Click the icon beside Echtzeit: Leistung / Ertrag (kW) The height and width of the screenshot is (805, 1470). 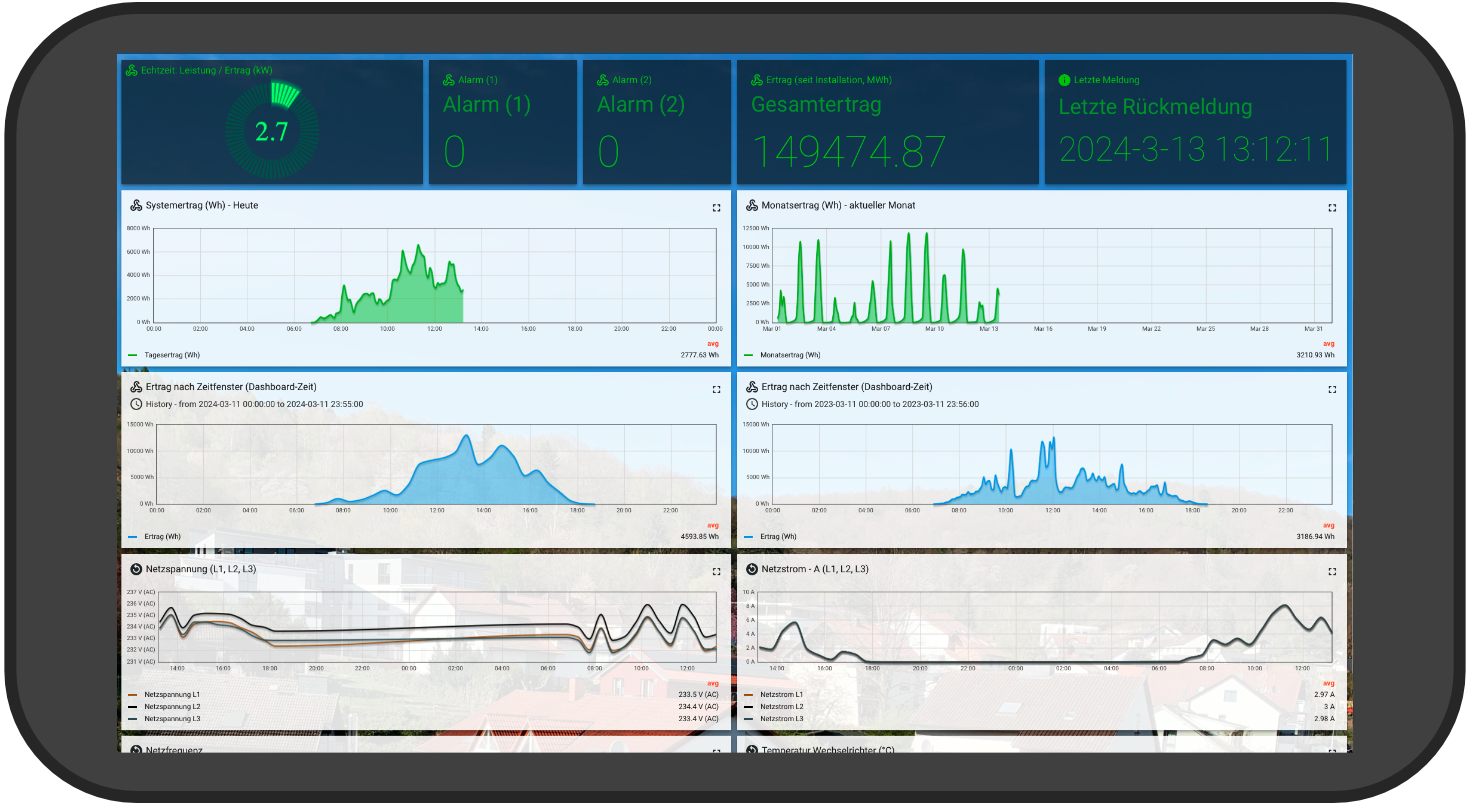click(131, 70)
